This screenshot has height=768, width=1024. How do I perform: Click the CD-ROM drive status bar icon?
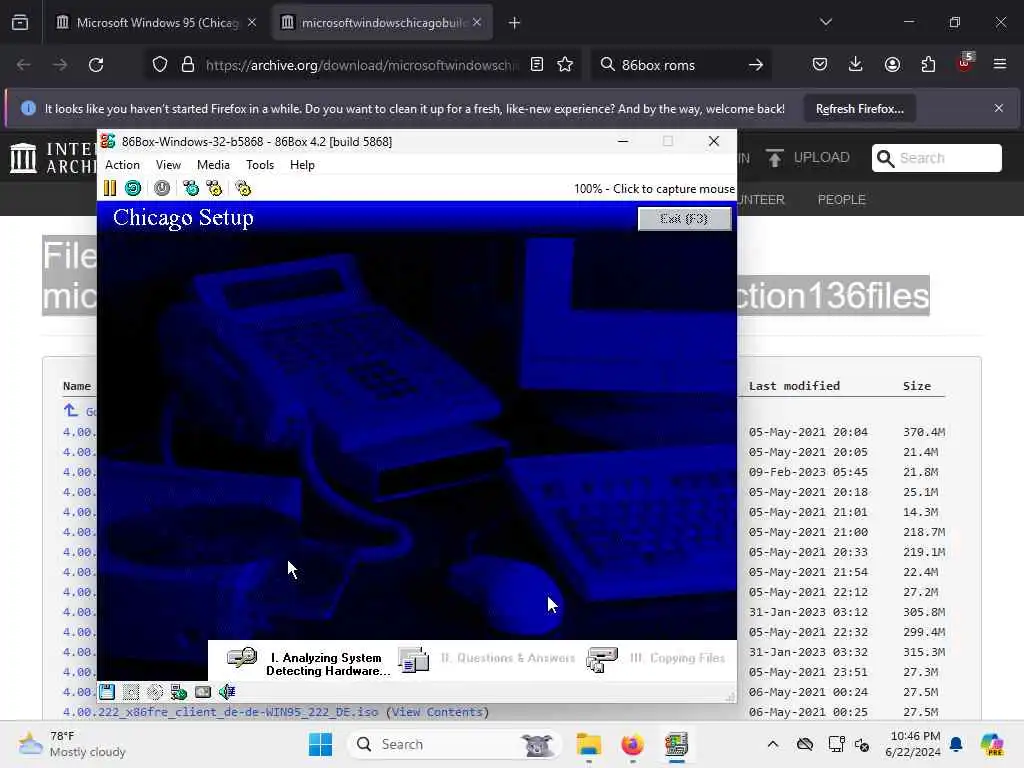click(155, 692)
